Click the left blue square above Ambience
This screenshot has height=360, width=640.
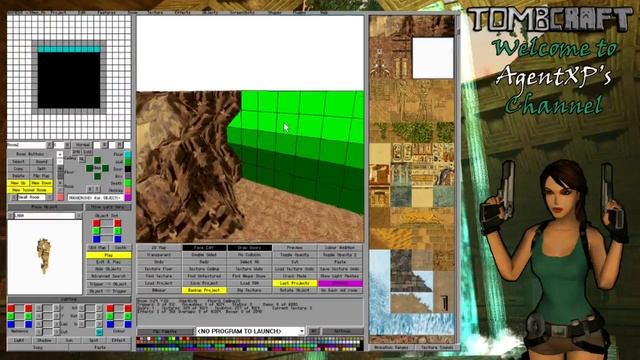point(11,324)
